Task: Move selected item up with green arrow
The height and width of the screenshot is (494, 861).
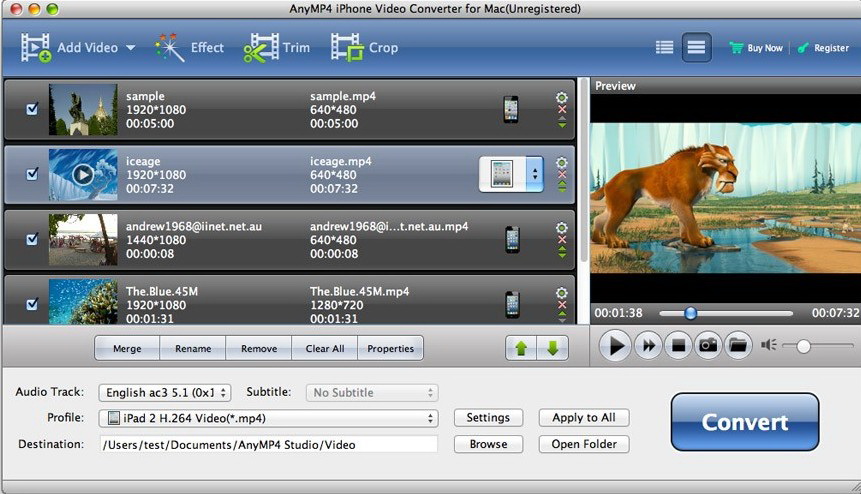Action: tap(521, 348)
